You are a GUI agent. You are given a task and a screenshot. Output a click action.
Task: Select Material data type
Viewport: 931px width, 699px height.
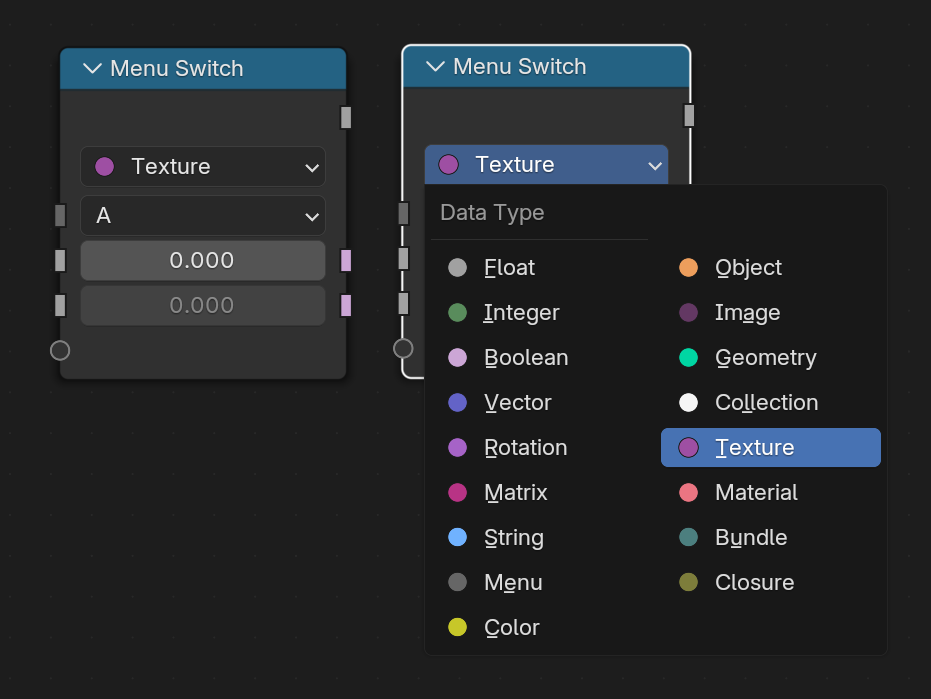click(771, 492)
